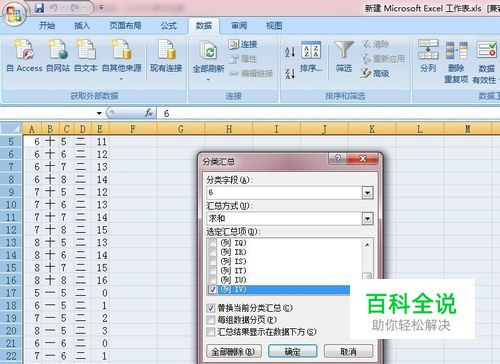Click the select-all corner of the sheet
Viewport: 500px width, 364px height.
click(x=11, y=129)
